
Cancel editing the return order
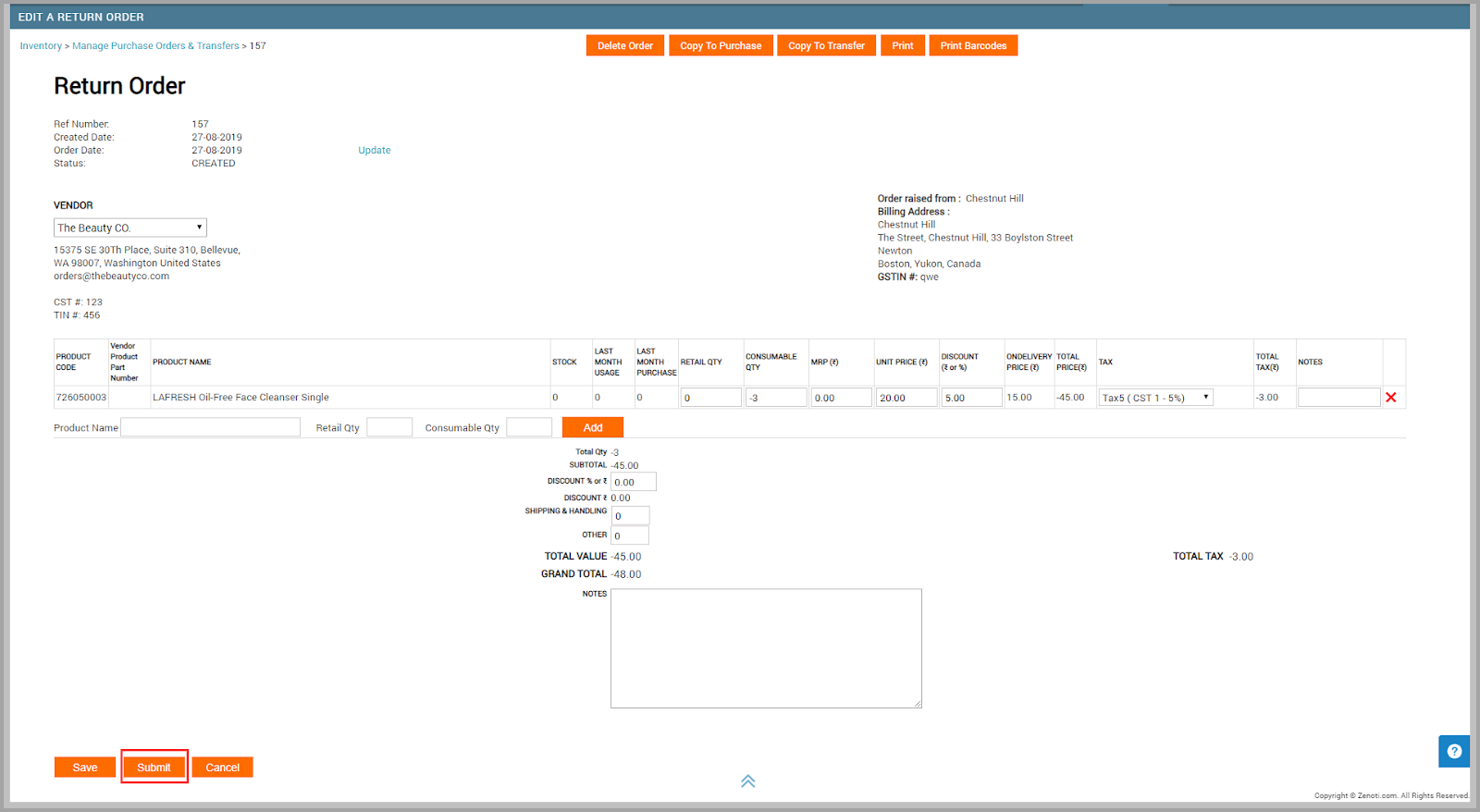222,768
